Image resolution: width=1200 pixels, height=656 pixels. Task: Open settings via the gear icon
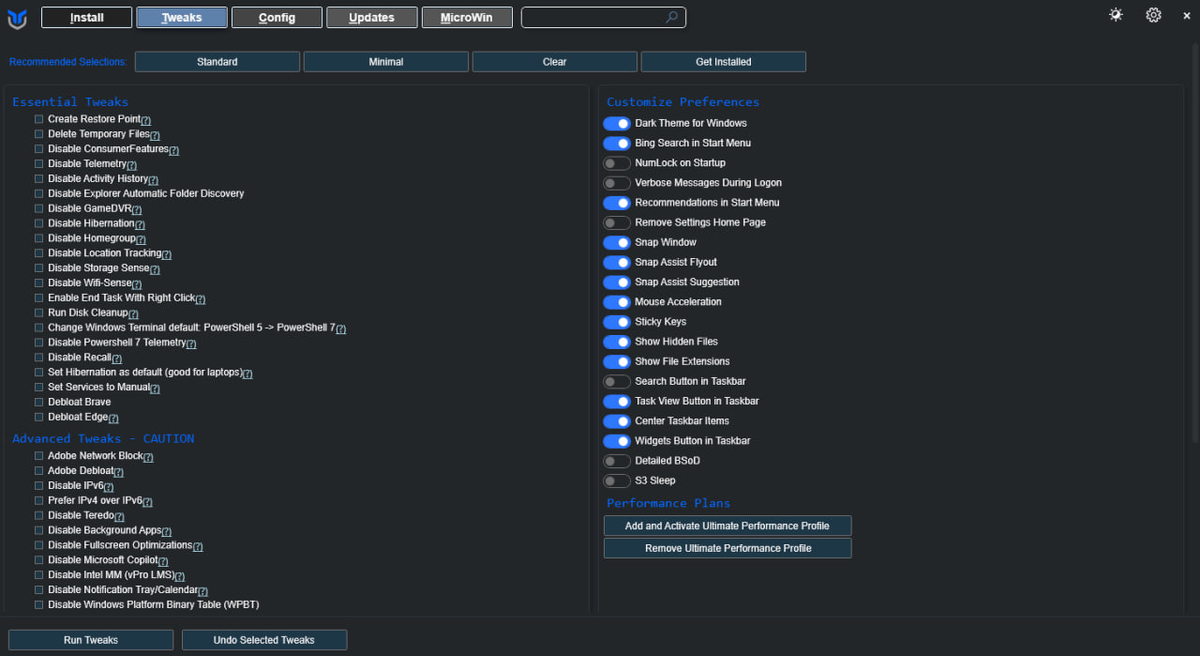[1154, 15]
